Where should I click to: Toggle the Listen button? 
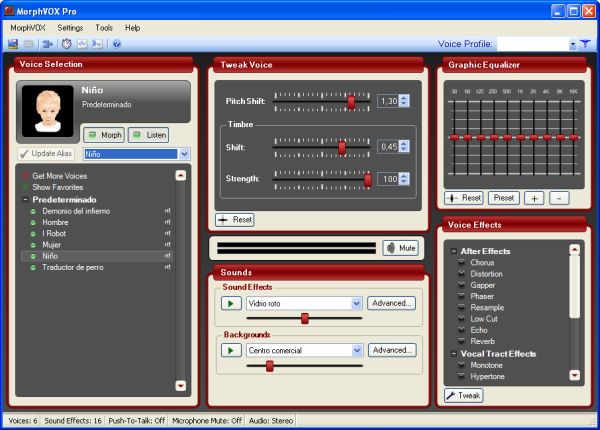pos(149,135)
